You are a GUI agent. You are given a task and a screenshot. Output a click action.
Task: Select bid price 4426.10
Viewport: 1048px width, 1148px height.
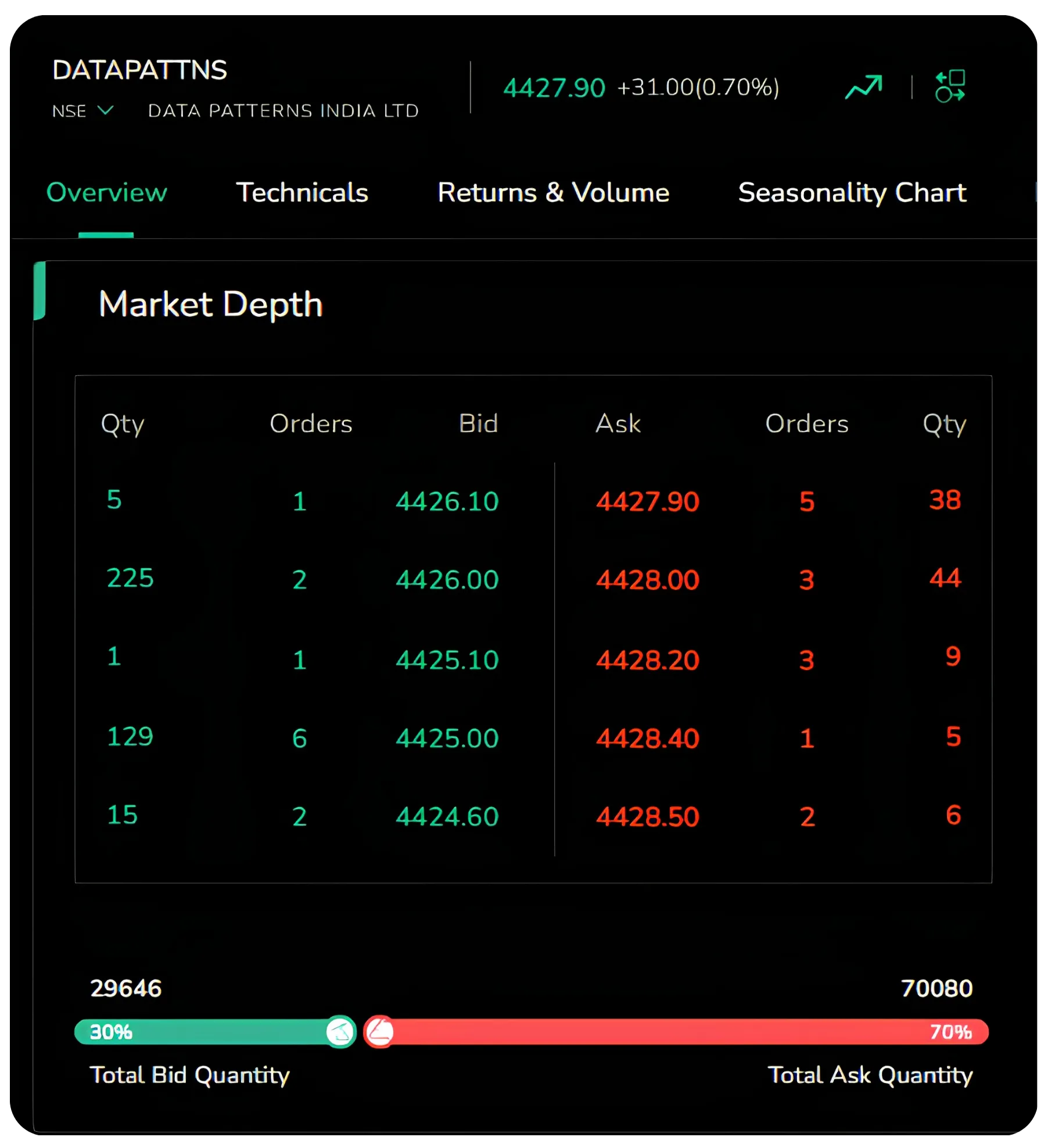[447, 501]
